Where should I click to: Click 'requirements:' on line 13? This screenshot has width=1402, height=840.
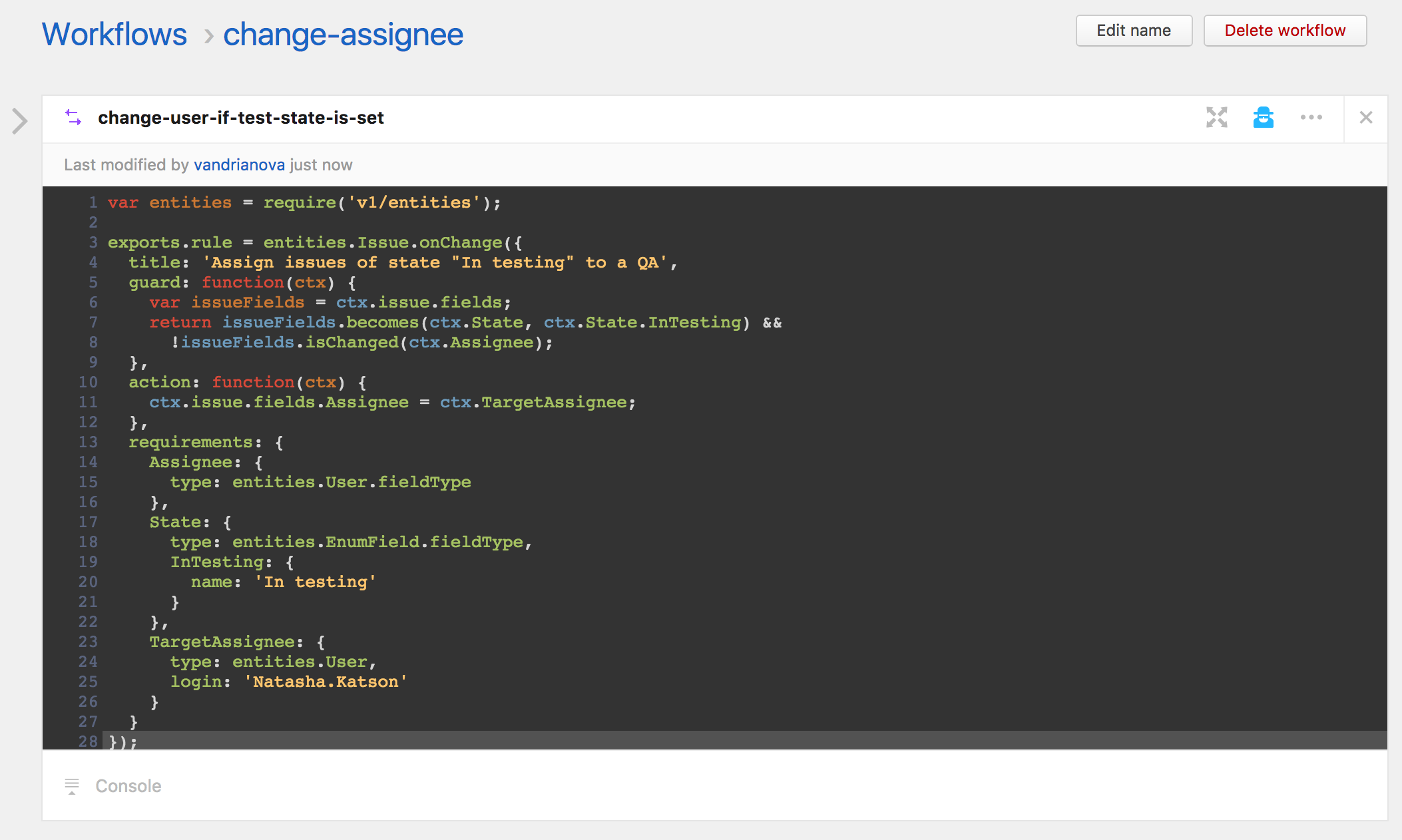point(195,442)
